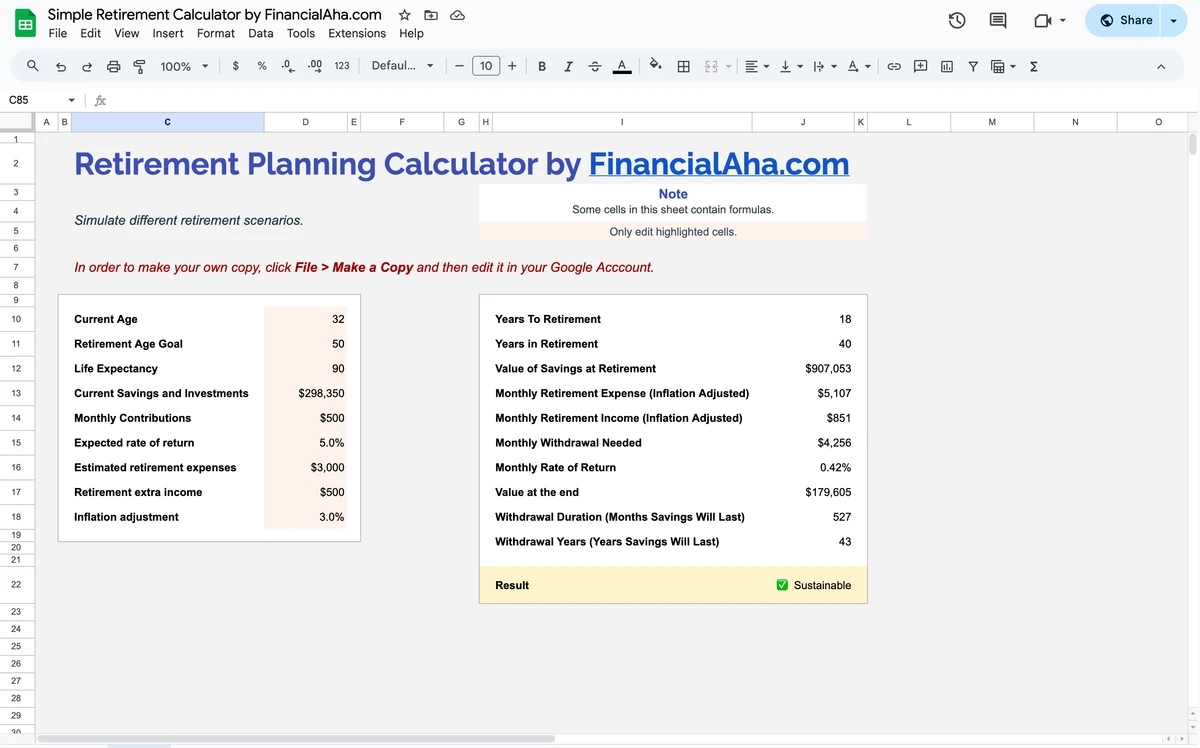1200x748 pixels.
Task: Open the Extensions menu
Action: (357, 33)
